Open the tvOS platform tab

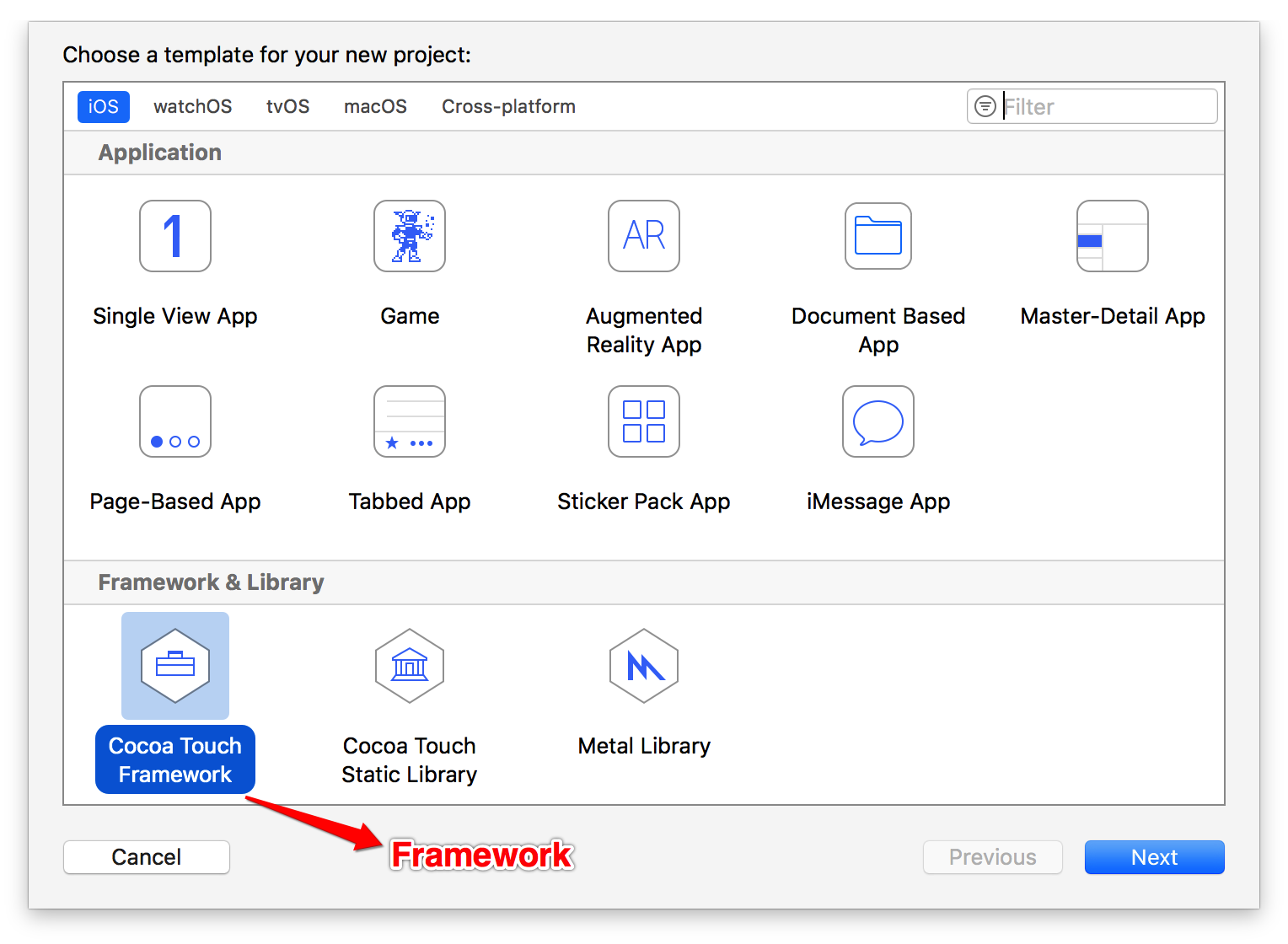pos(287,107)
